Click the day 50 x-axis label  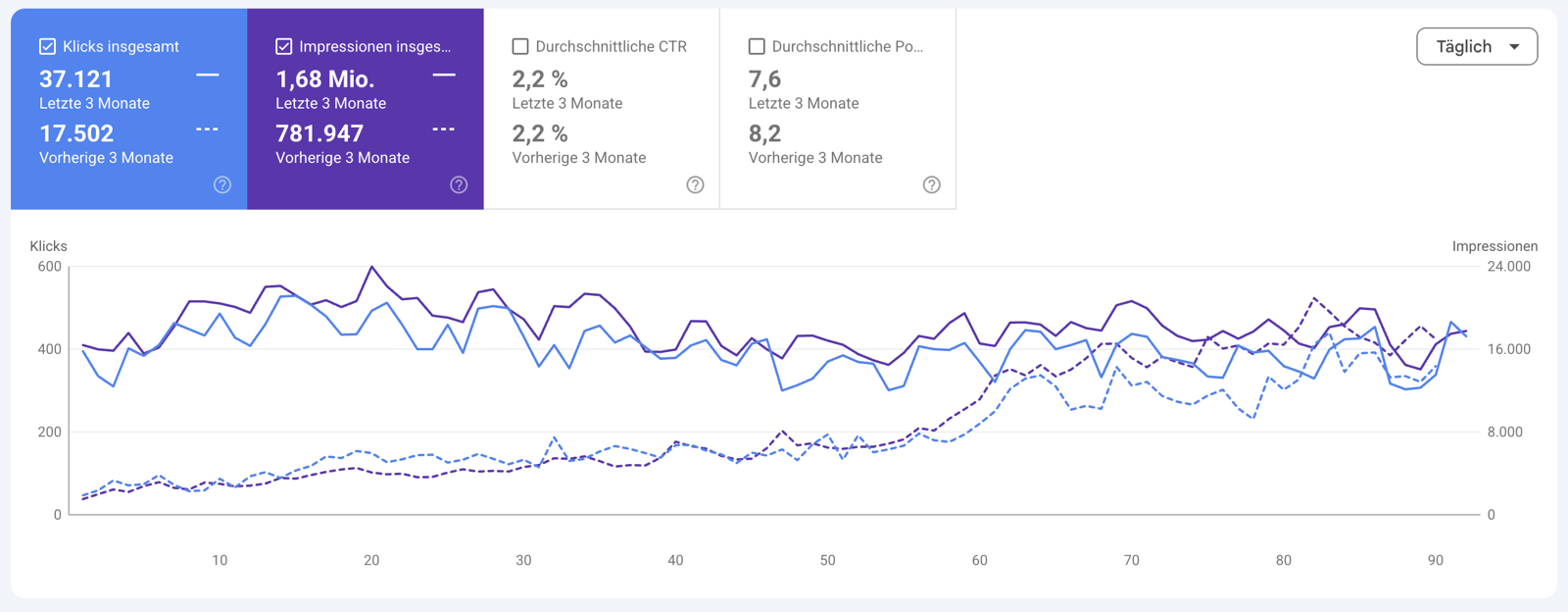[828, 560]
